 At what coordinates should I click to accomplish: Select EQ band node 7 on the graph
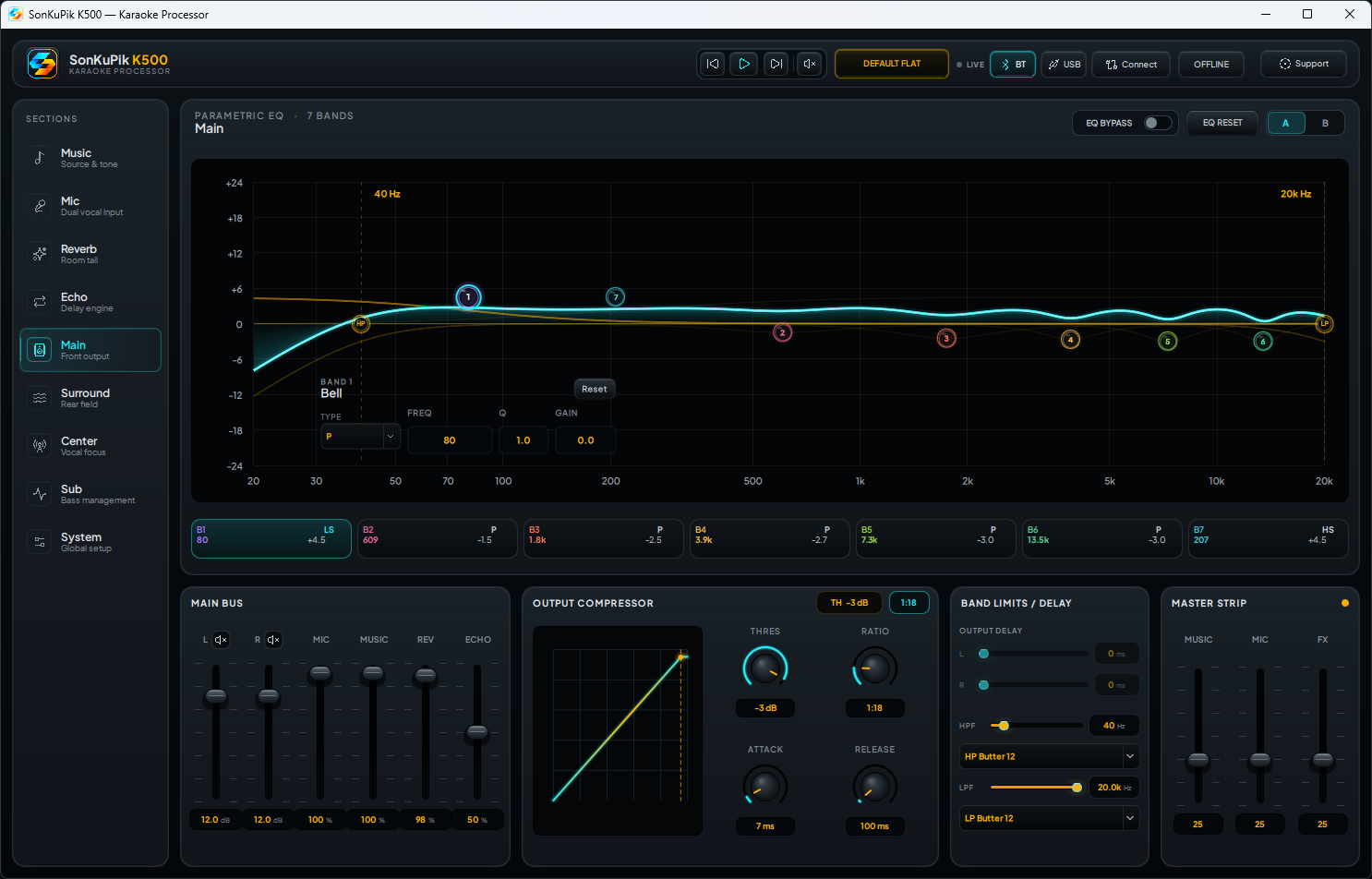point(616,297)
